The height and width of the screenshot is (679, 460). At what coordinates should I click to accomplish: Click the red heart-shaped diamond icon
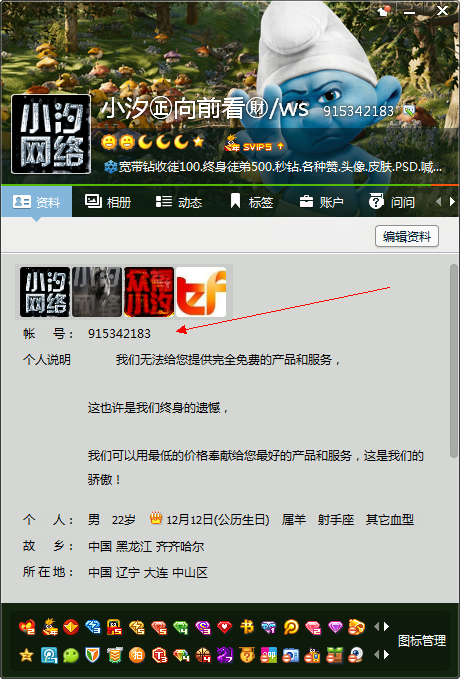click(x=224, y=627)
